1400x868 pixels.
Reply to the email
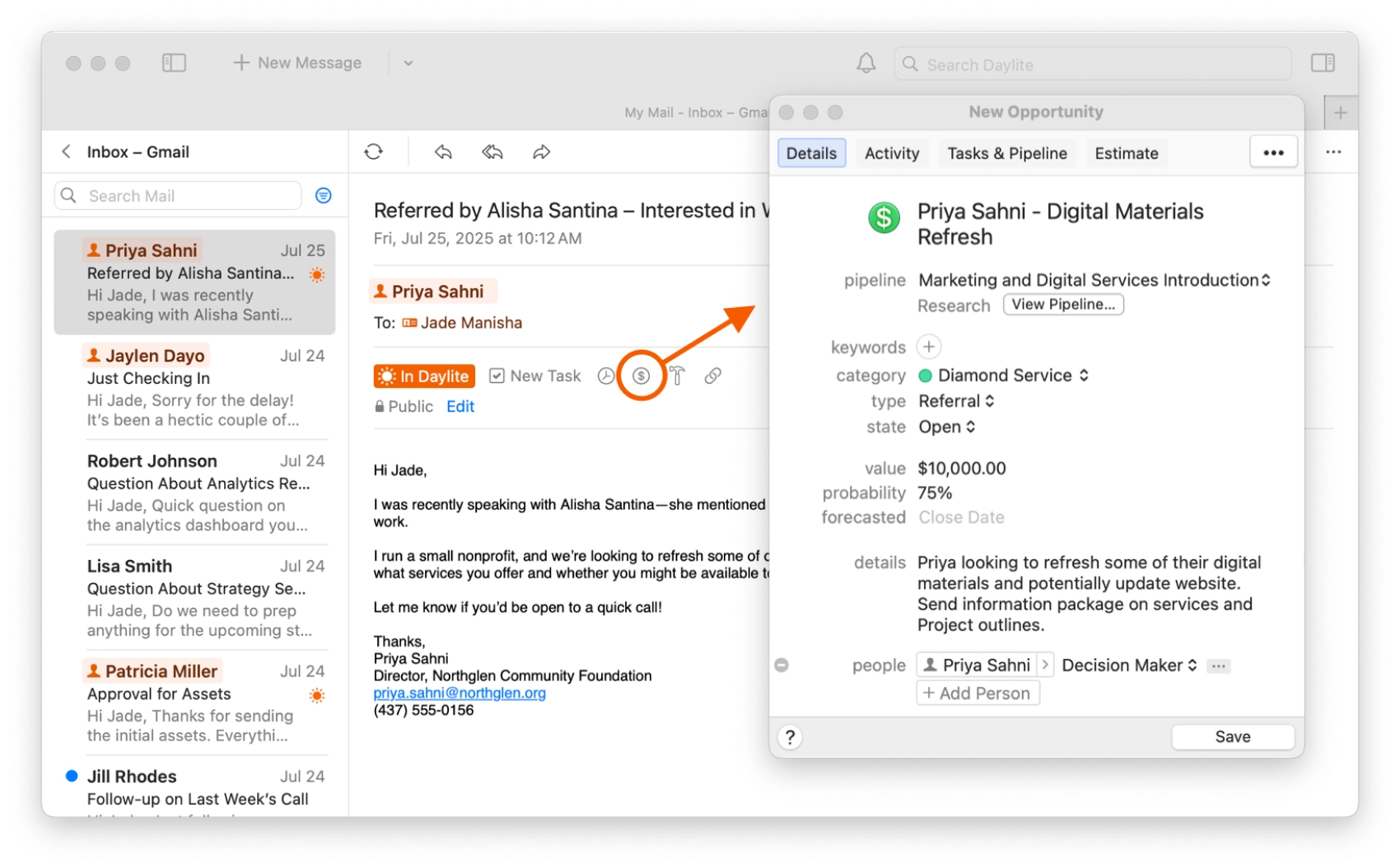(x=443, y=152)
